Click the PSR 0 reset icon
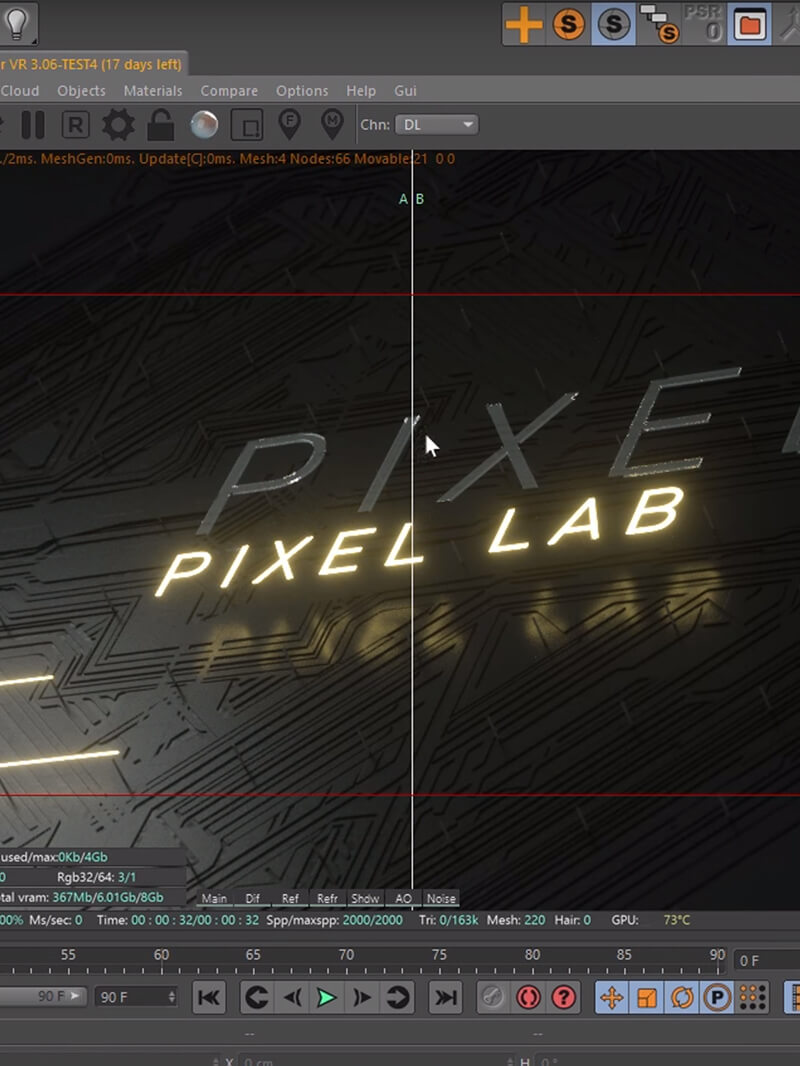 (704, 24)
